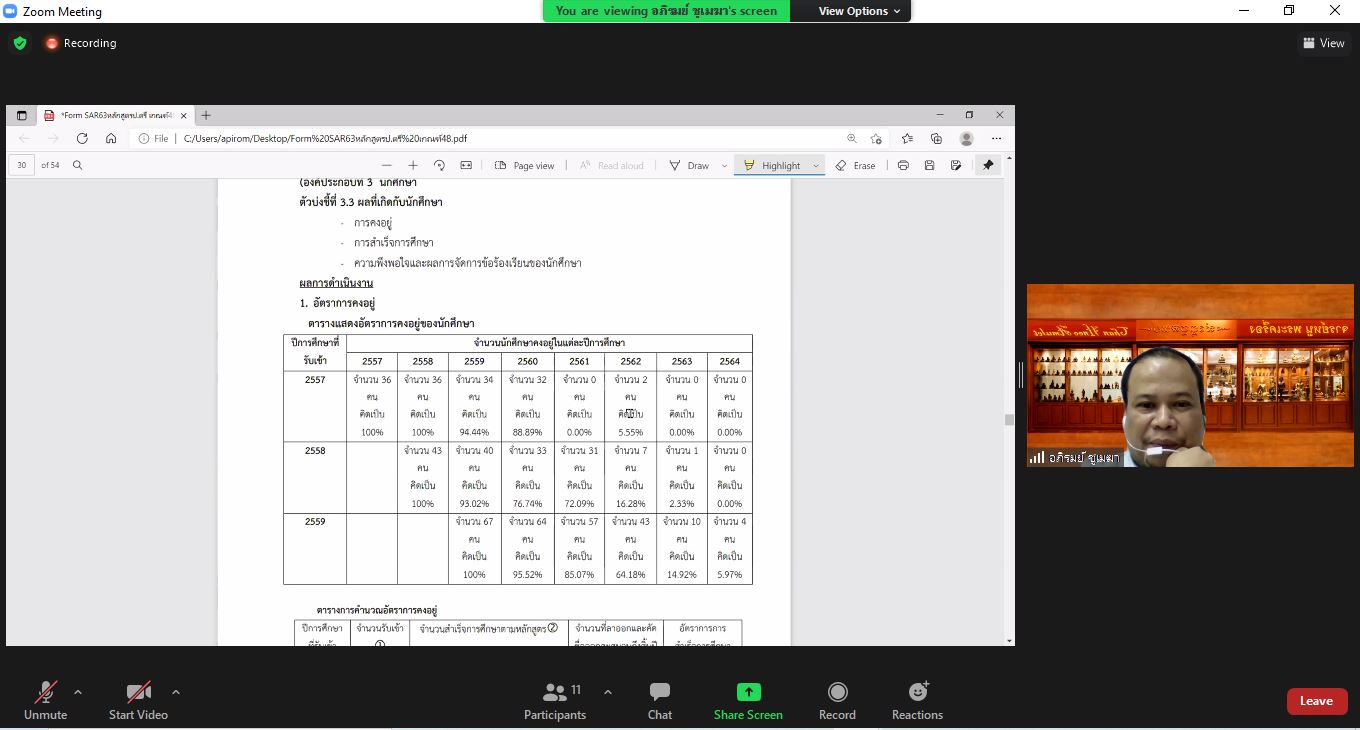
Task: Expand Draw tool options arrow
Action: pyautogui.click(x=724, y=166)
